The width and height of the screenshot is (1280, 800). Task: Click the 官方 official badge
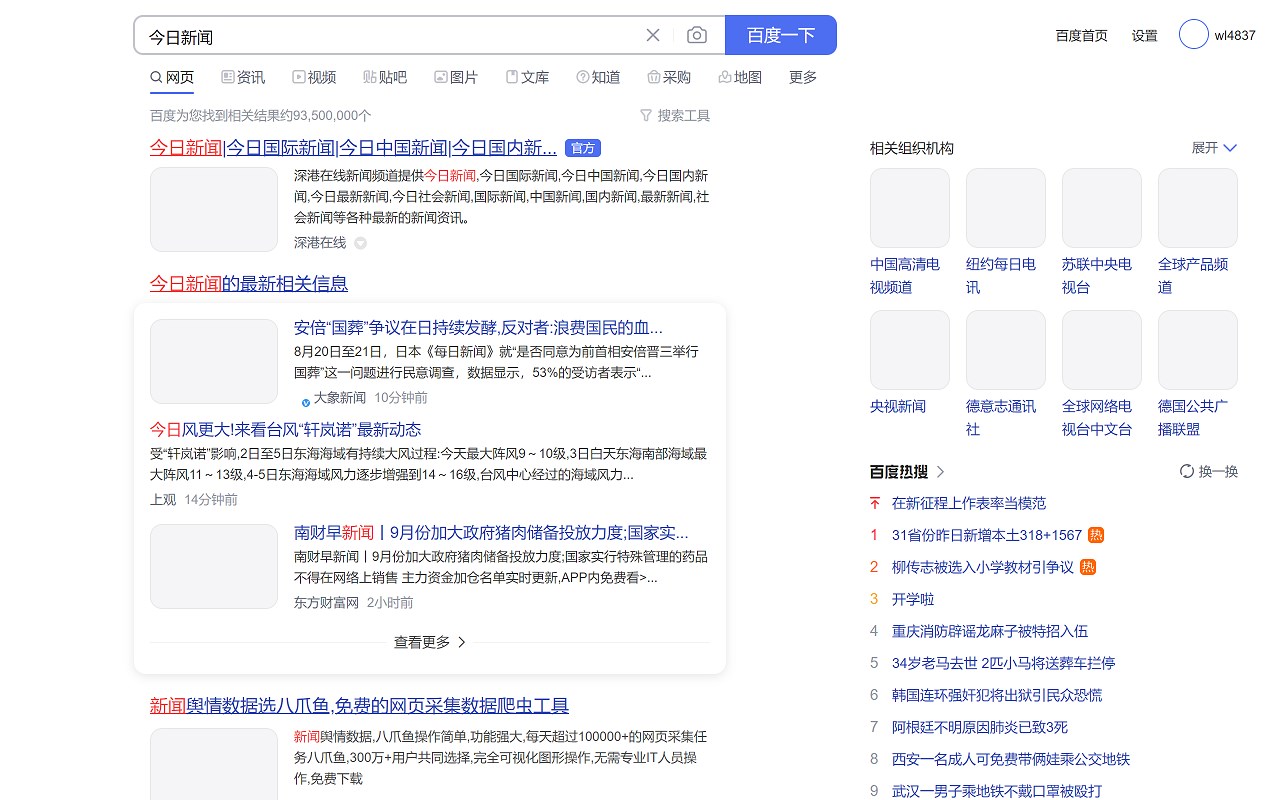click(x=583, y=148)
